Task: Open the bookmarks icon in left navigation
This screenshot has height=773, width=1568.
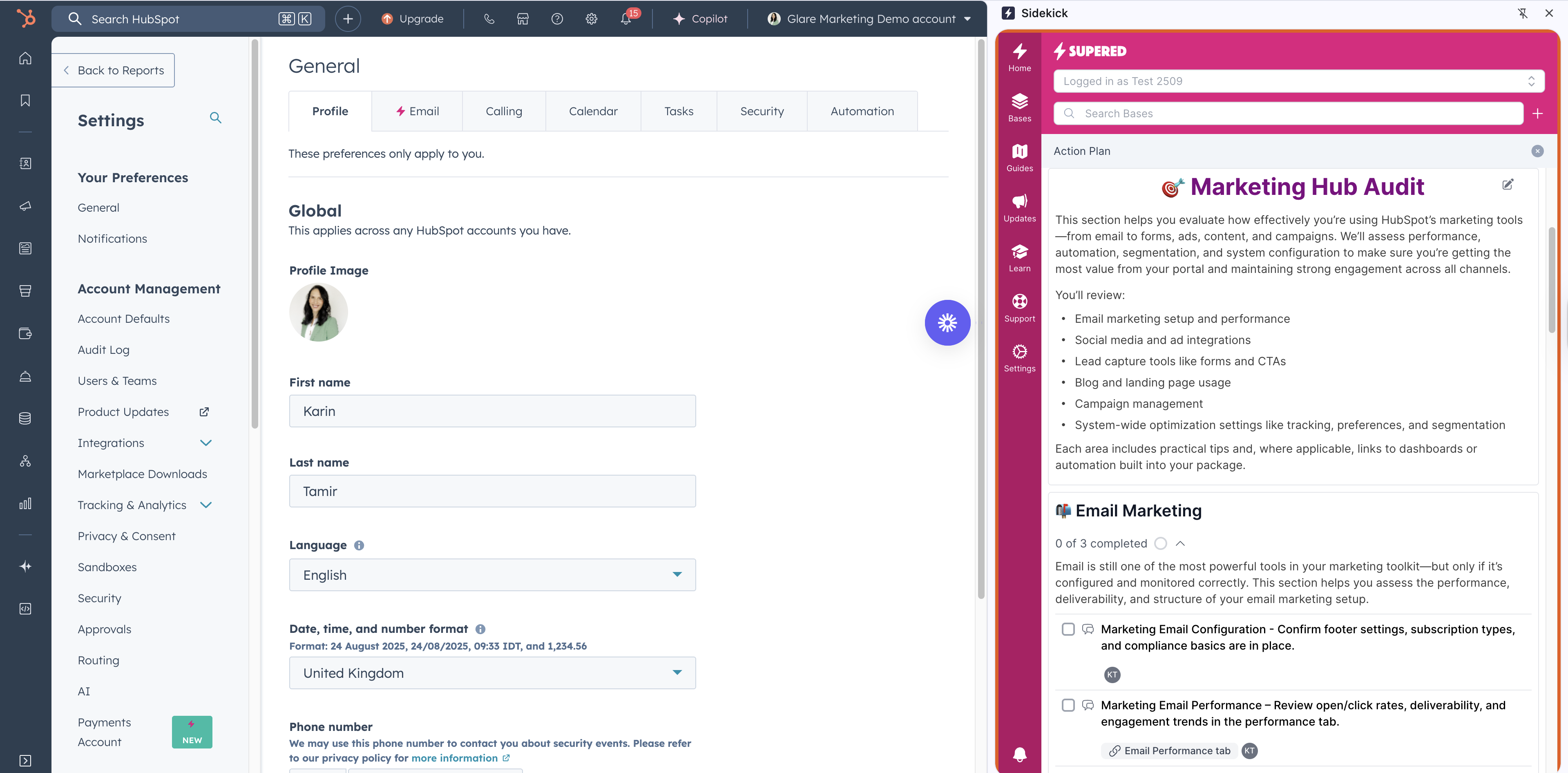Action: 25,101
